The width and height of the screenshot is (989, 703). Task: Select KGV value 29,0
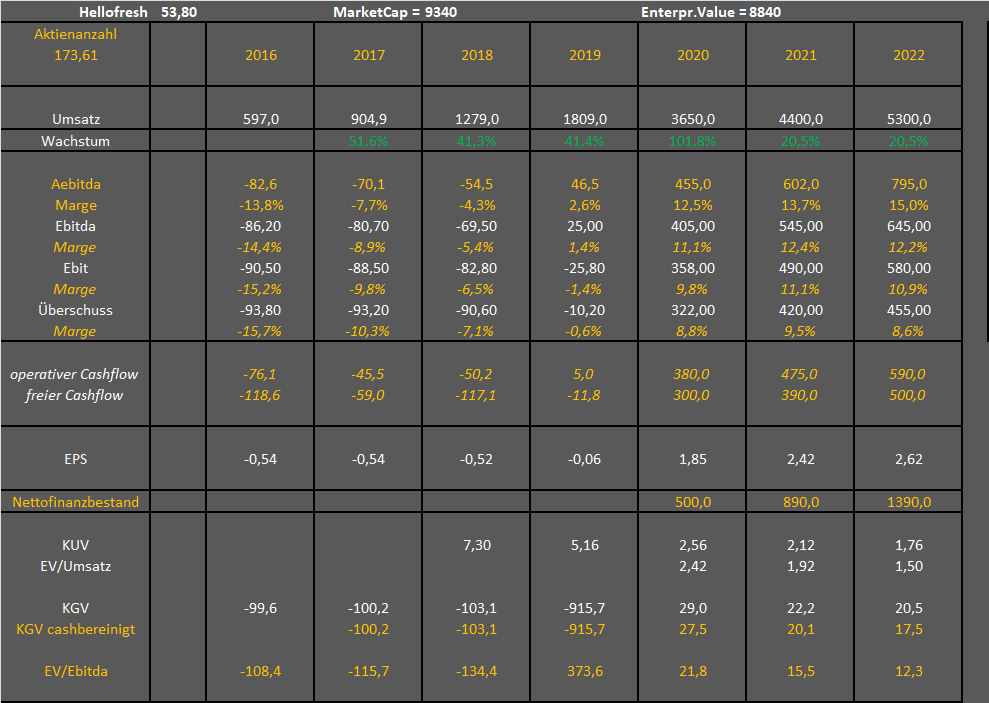pyautogui.click(x=693, y=608)
